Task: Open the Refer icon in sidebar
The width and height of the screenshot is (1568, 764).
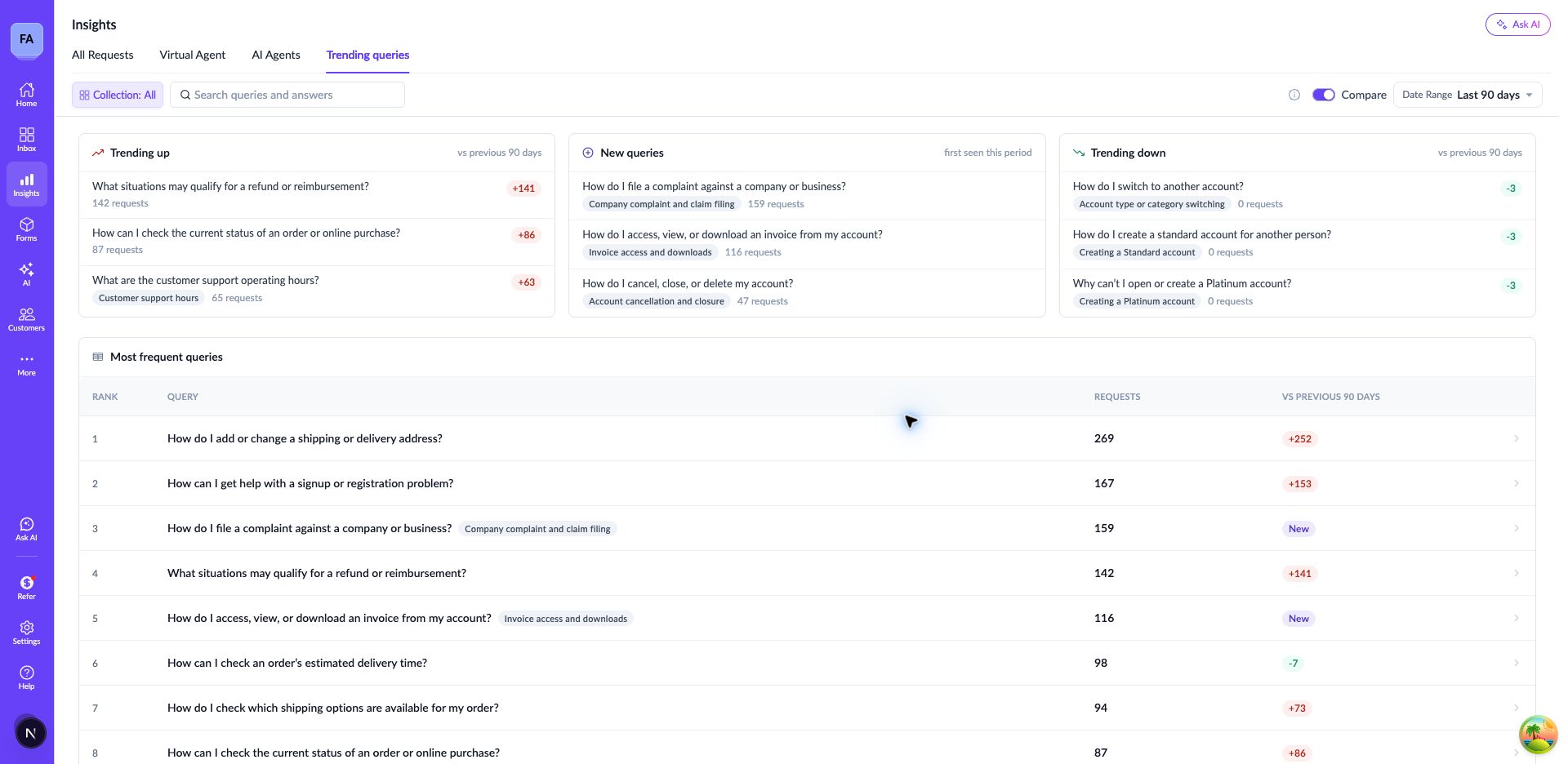Action: point(26,588)
